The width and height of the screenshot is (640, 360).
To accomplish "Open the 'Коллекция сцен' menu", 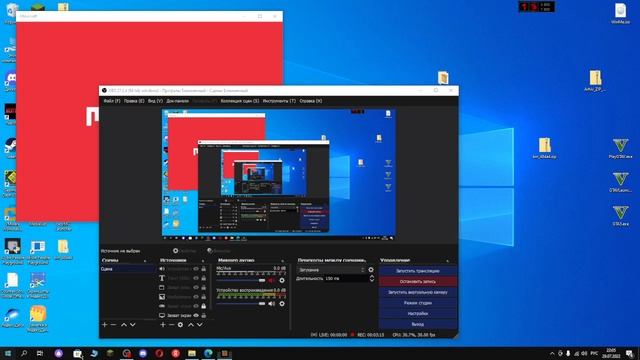I will [240, 101].
